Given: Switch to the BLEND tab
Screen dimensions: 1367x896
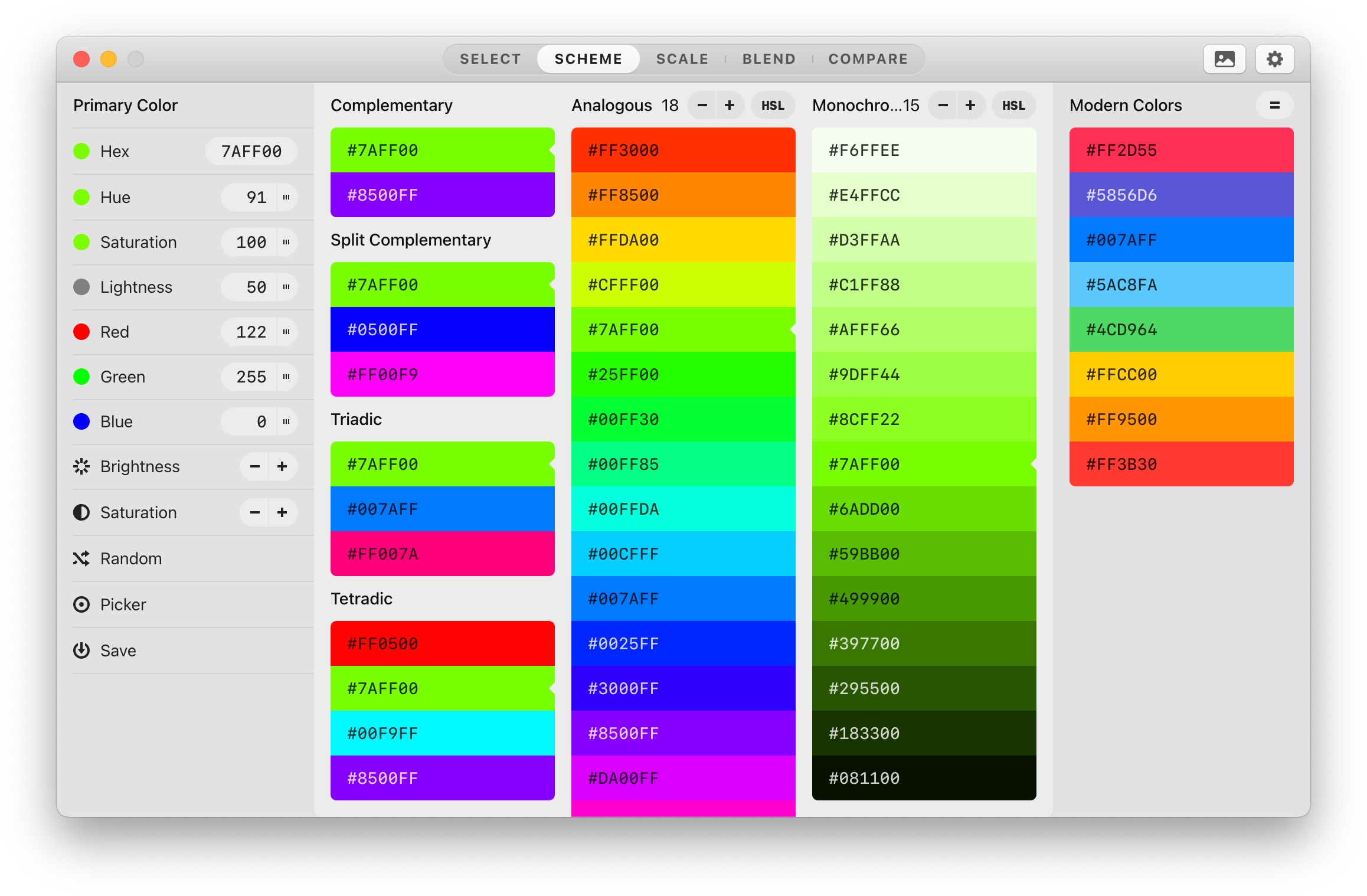Looking at the screenshot, I should tap(769, 59).
